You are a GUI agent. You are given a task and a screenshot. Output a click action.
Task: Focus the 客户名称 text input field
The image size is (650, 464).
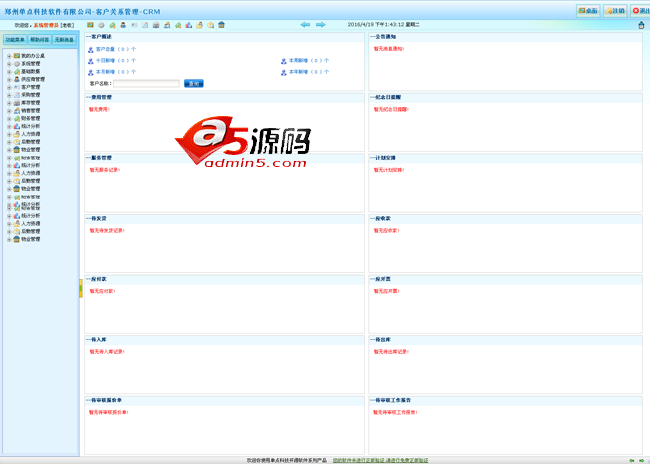[x=146, y=84]
